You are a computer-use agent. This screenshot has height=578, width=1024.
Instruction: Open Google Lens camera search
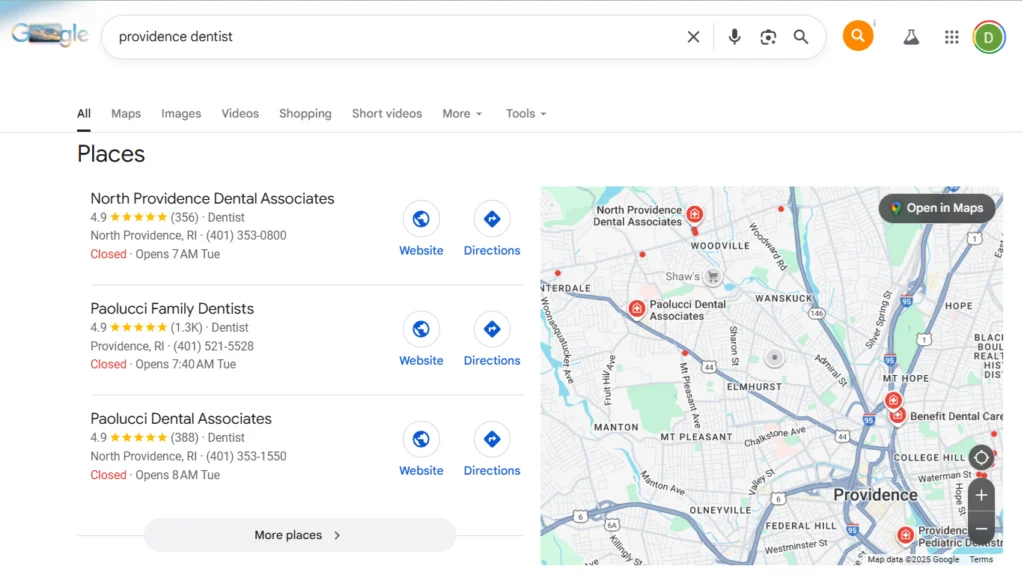coord(768,36)
